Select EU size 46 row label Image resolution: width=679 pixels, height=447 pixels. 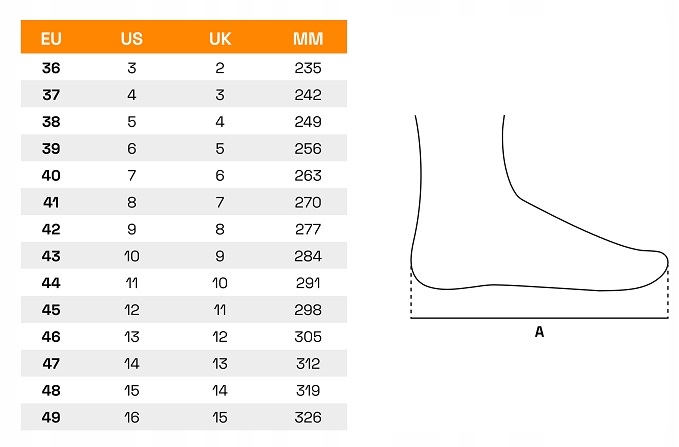[51, 337]
